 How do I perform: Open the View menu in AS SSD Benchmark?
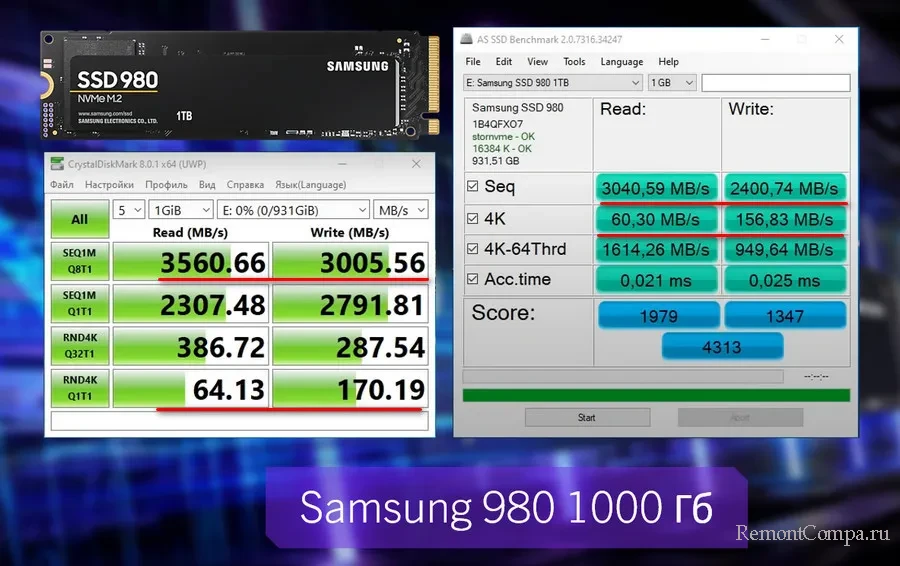537,61
